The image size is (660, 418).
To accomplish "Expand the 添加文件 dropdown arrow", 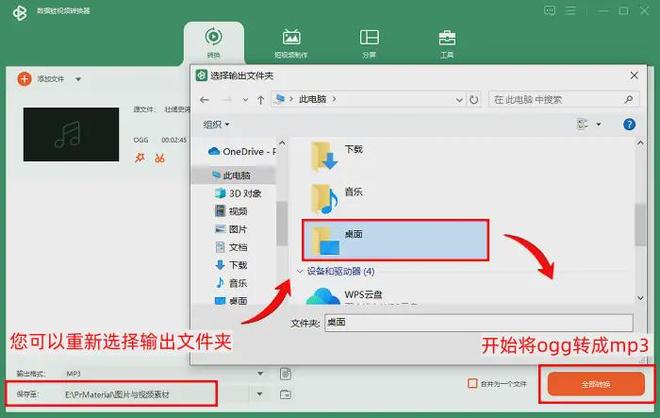I will click(x=78, y=79).
